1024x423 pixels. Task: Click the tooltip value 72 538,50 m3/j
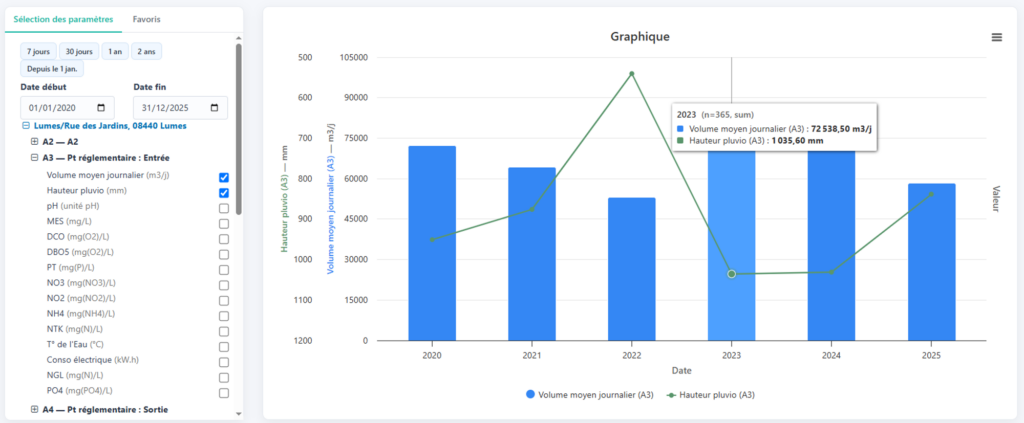point(841,129)
